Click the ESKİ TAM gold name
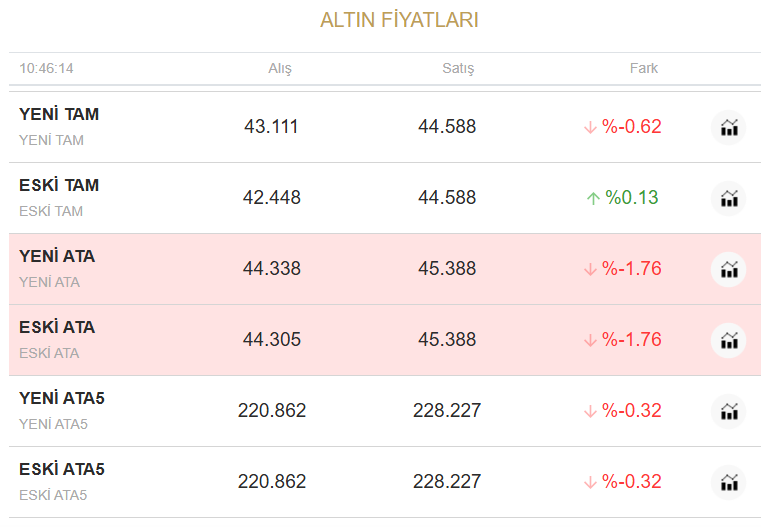The width and height of the screenshot is (761, 527). coord(59,186)
